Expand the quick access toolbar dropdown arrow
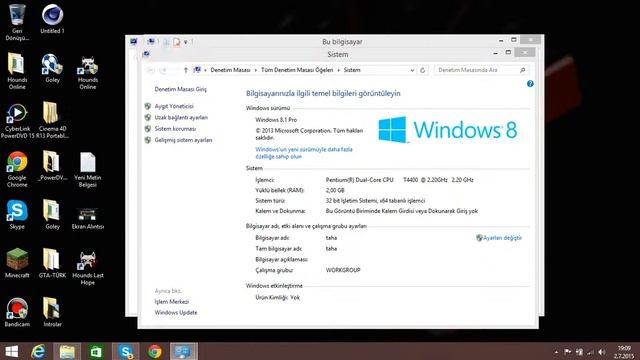Viewport: 640px width, 360px height. 185,42
